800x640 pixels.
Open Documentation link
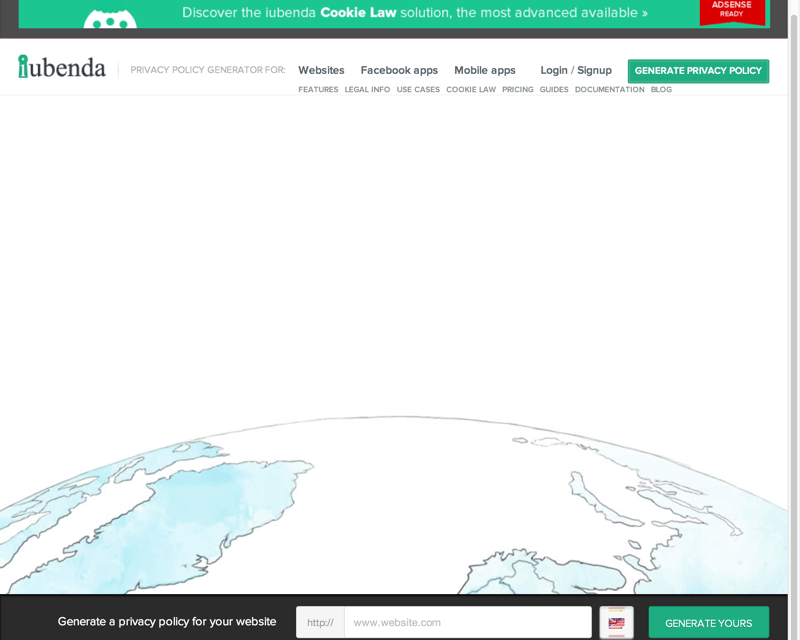610,89
